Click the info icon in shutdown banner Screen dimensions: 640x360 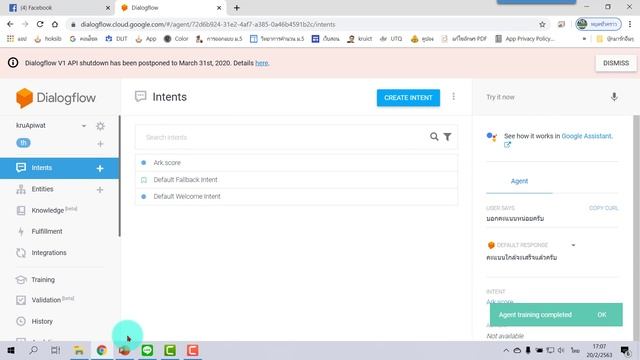click(x=13, y=62)
